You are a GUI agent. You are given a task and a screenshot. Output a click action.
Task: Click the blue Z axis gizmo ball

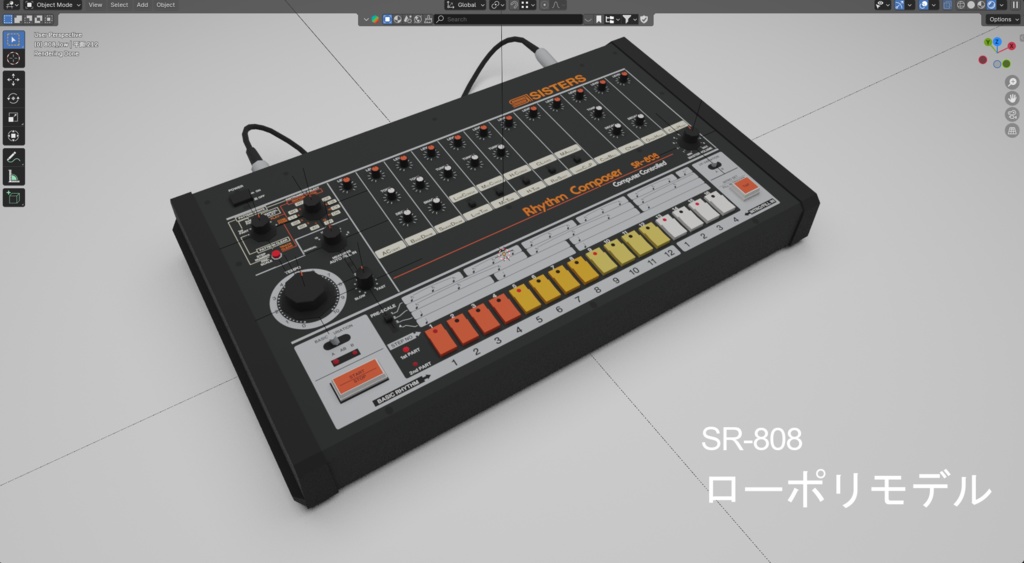point(997,42)
